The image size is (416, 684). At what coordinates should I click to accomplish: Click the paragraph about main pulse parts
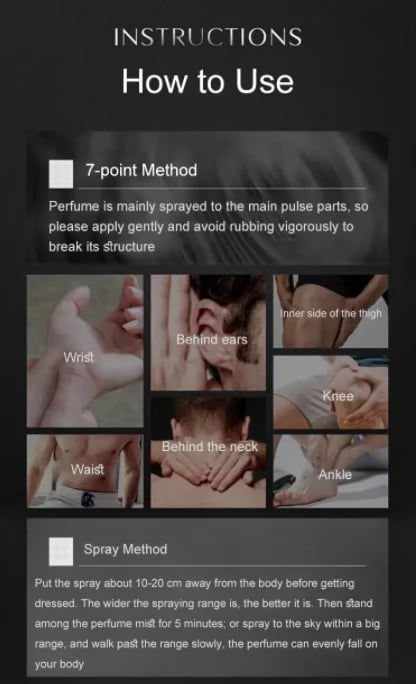click(x=208, y=226)
